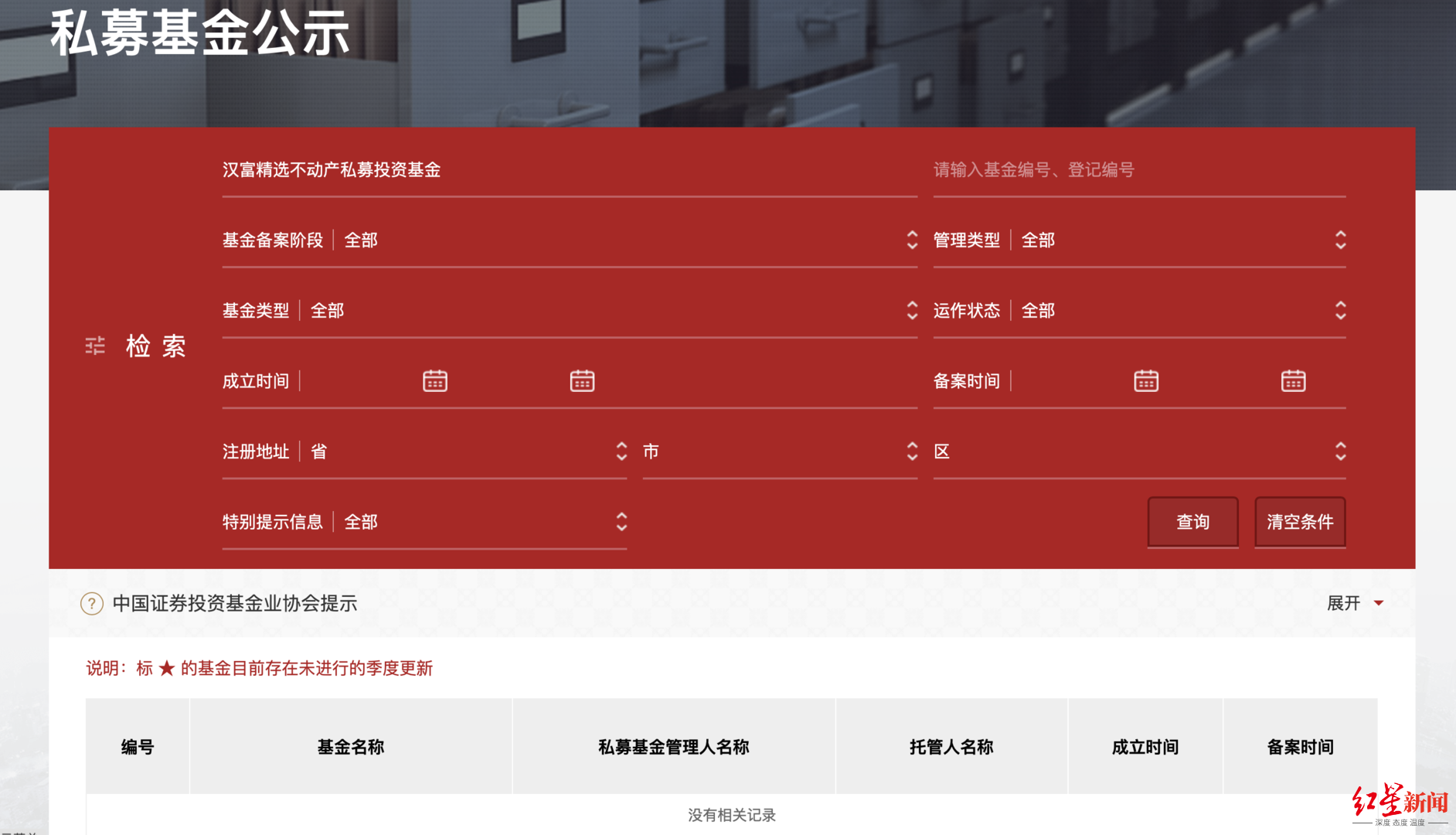The width and height of the screenshot is (1456, 835).
Task: Click the 查询 search button
Action: (x=1192, y=522)
